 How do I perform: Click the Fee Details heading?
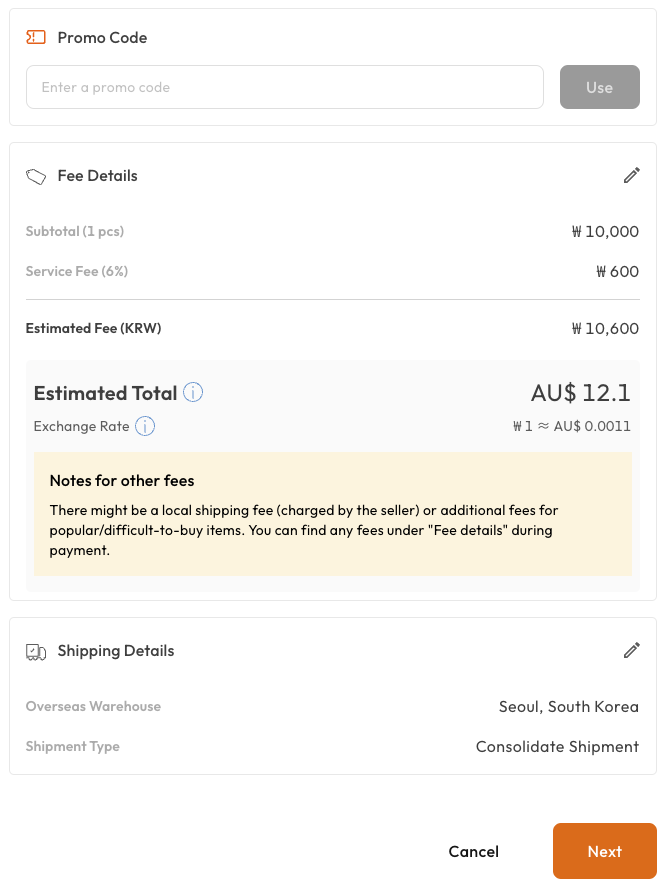click(97, 176)
